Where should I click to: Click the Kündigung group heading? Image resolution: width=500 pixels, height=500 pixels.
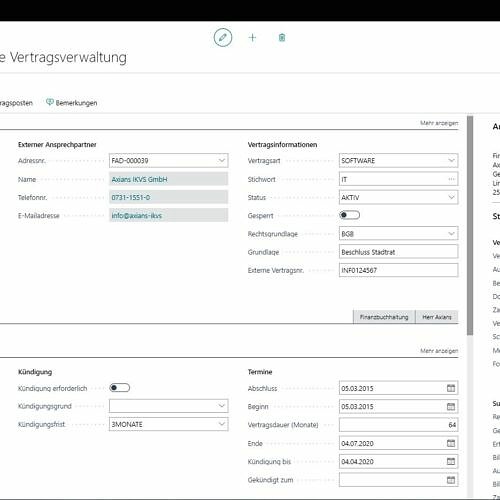(35, 372)
